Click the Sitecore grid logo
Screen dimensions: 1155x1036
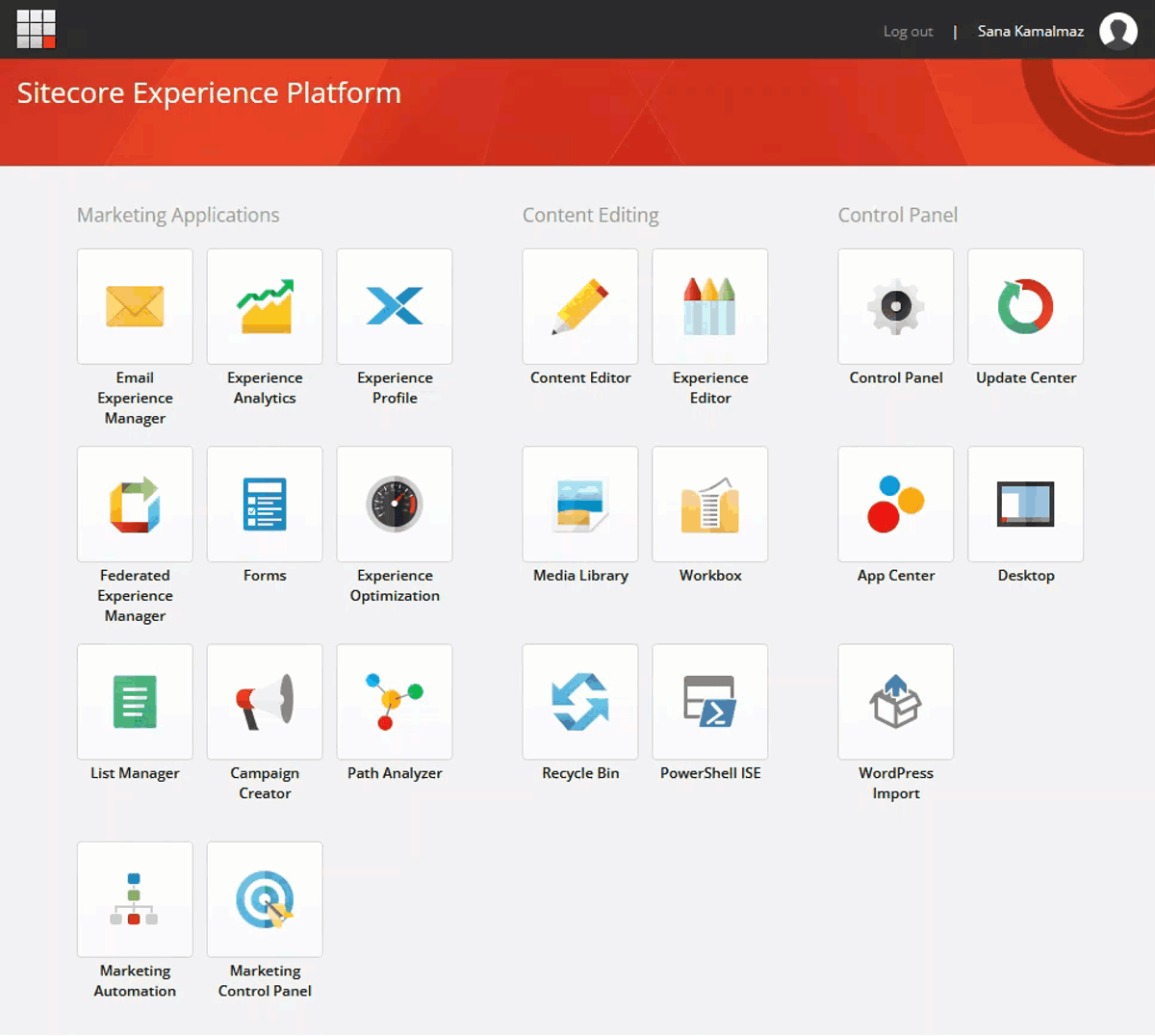pyautogui.click(x=37, y=29)
